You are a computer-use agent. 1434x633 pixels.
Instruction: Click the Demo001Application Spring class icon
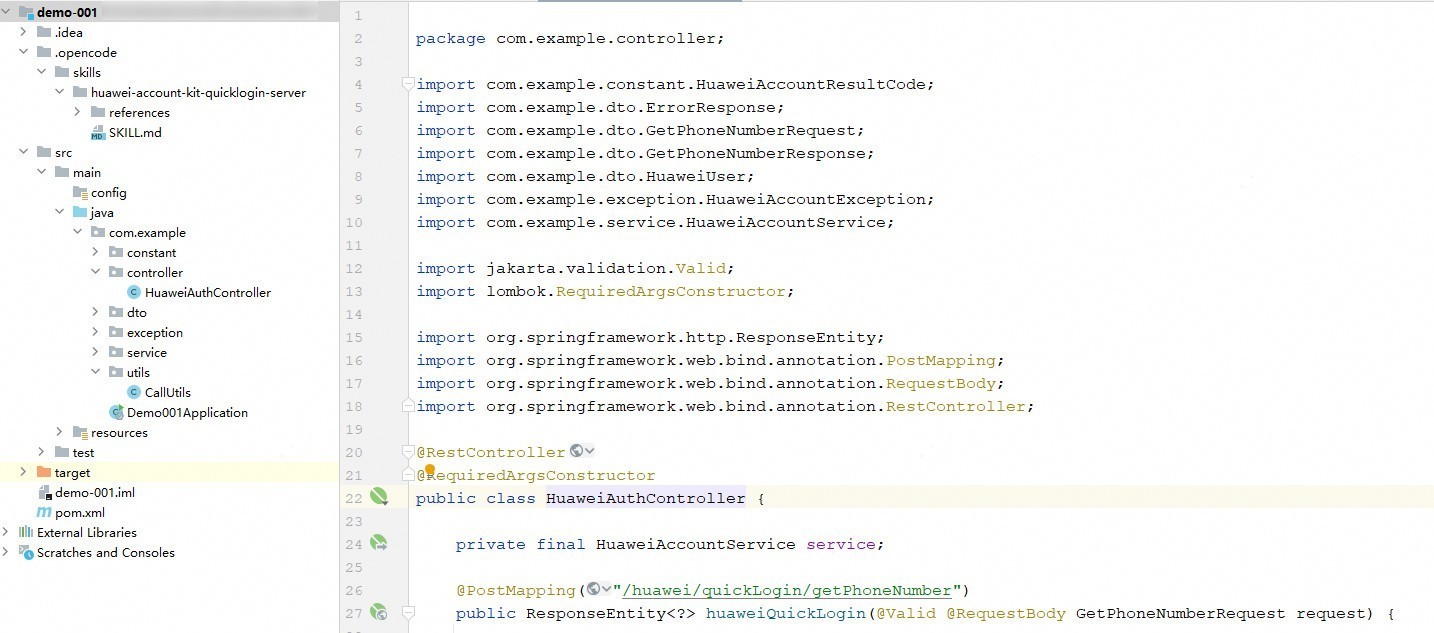pyautogui.click(x=116, y=412)
